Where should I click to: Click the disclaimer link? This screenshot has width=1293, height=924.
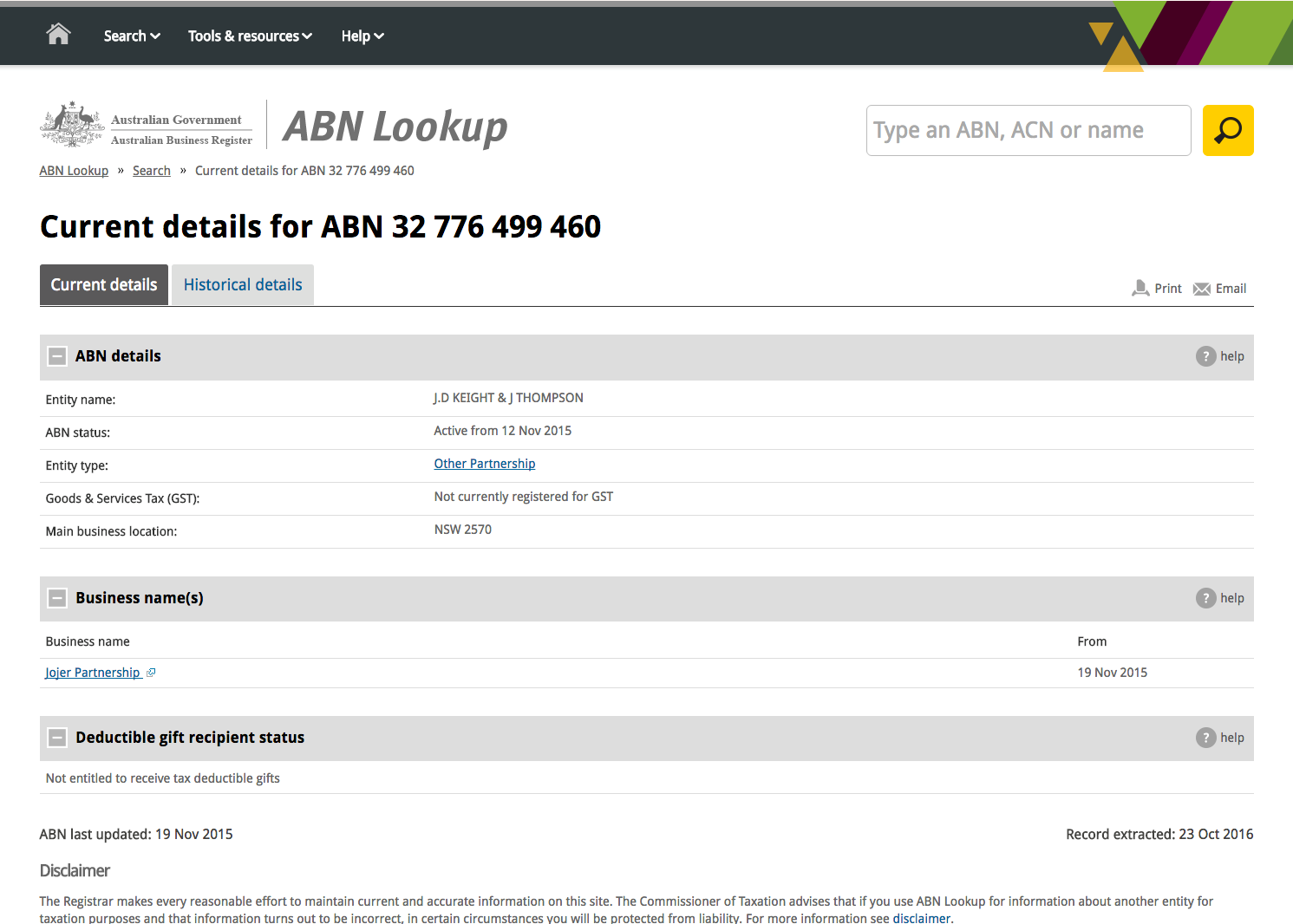[922, 918]
